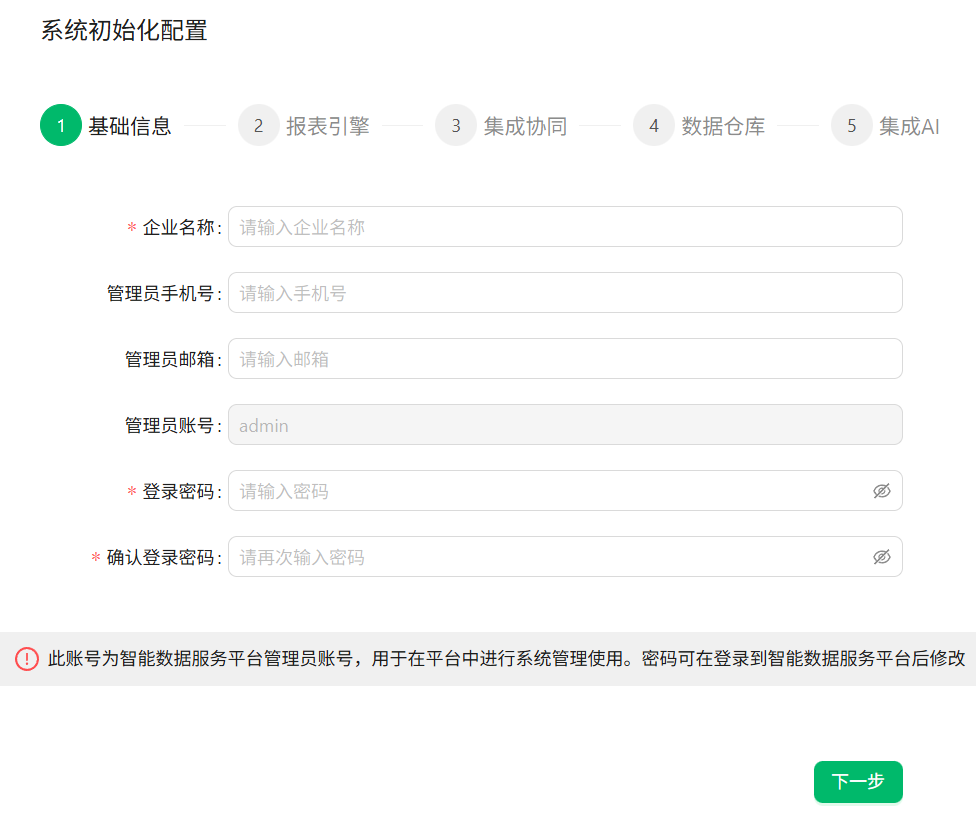
Task: Open the 数据仓库 step
Action: tap(723, 126)
